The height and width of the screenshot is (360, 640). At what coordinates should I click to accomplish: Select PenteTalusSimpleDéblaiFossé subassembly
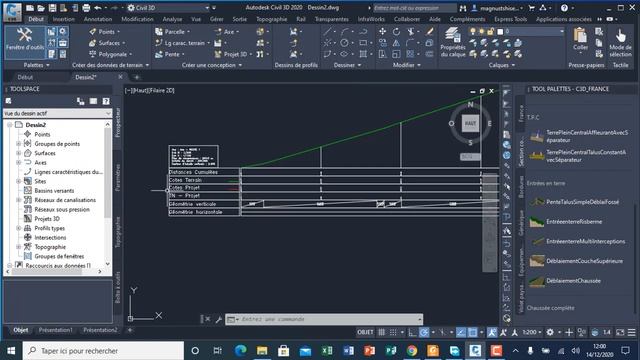575,202
